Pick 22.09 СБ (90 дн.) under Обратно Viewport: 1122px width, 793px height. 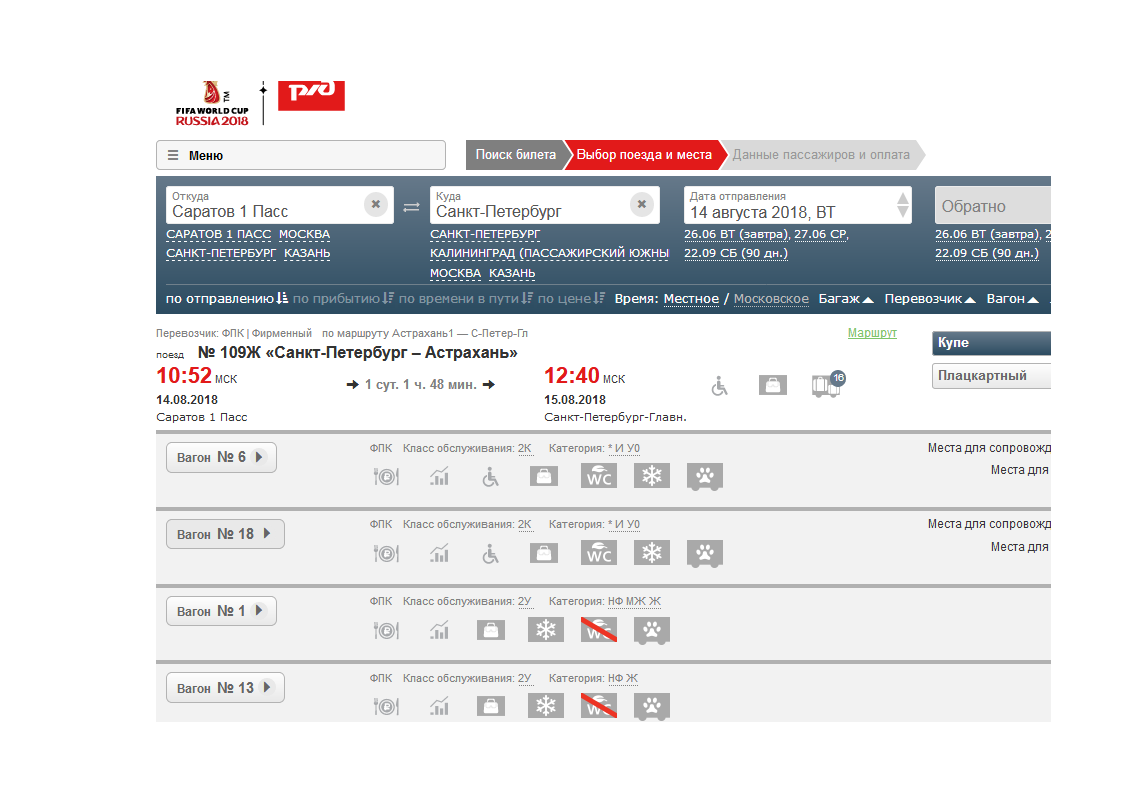(x=987, y=253)
